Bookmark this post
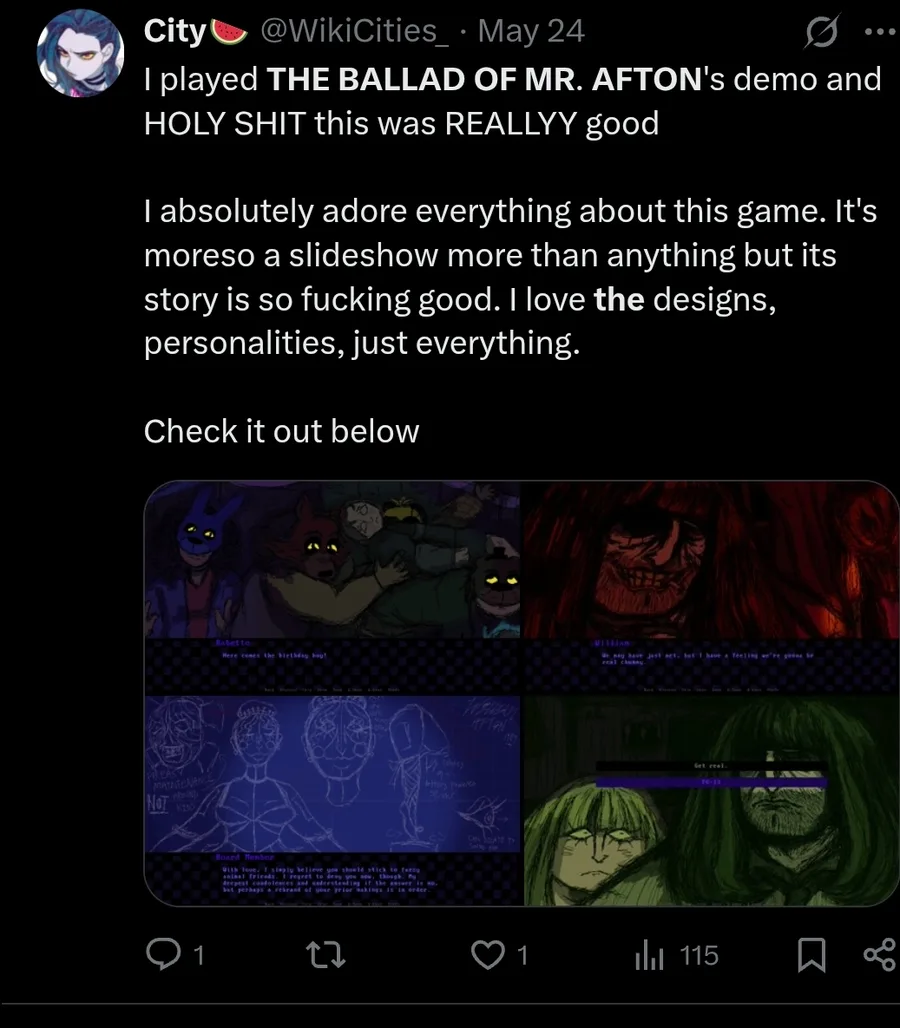Viewport: 900px width, 1028px height. (810, 956)
